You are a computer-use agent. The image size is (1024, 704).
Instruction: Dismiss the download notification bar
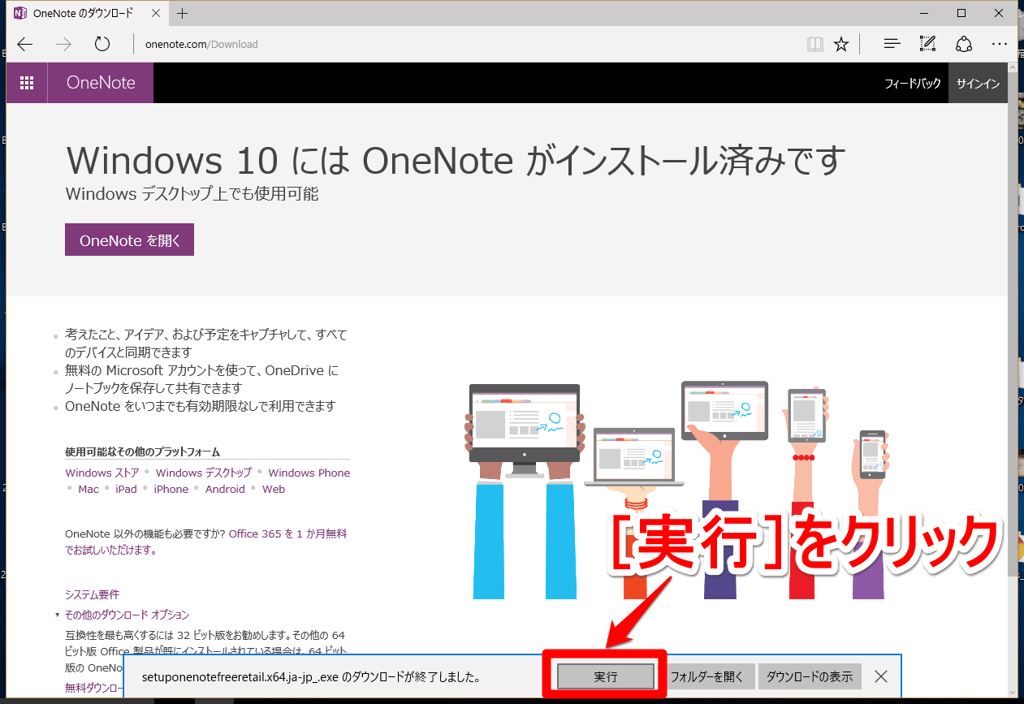tap(881, 677)
